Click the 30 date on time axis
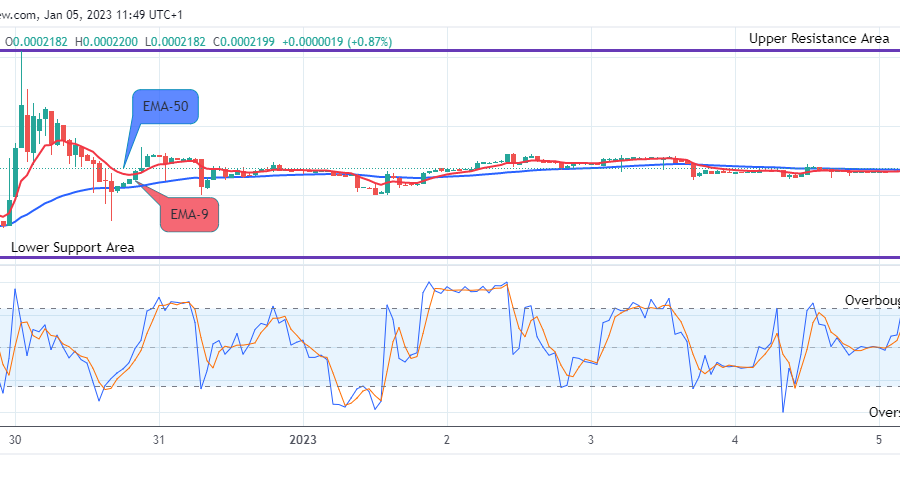Viewport: 900px width, 489px height. click(14, 440)
